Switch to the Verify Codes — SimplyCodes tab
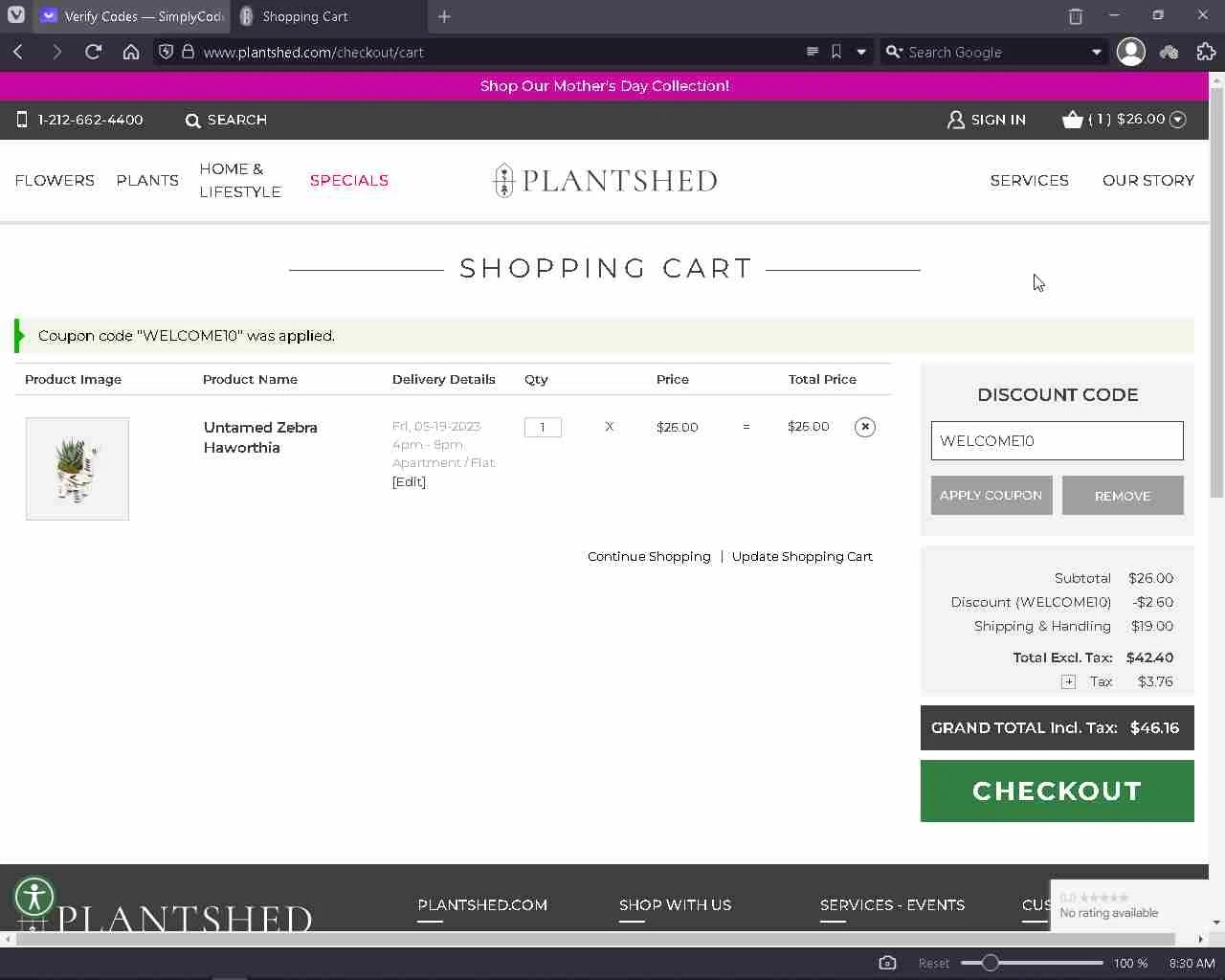The width and height of the screenshot is (1225, 980). 132,16
